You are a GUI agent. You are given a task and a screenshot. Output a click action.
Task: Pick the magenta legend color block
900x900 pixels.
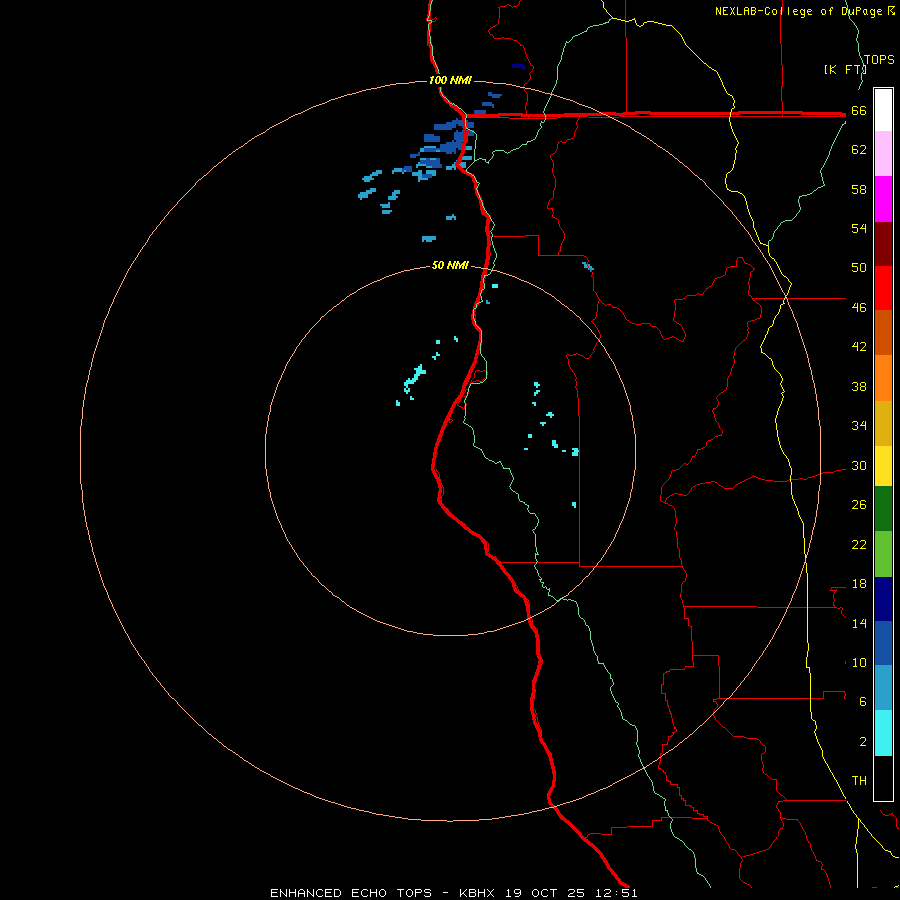coord(883,199)
